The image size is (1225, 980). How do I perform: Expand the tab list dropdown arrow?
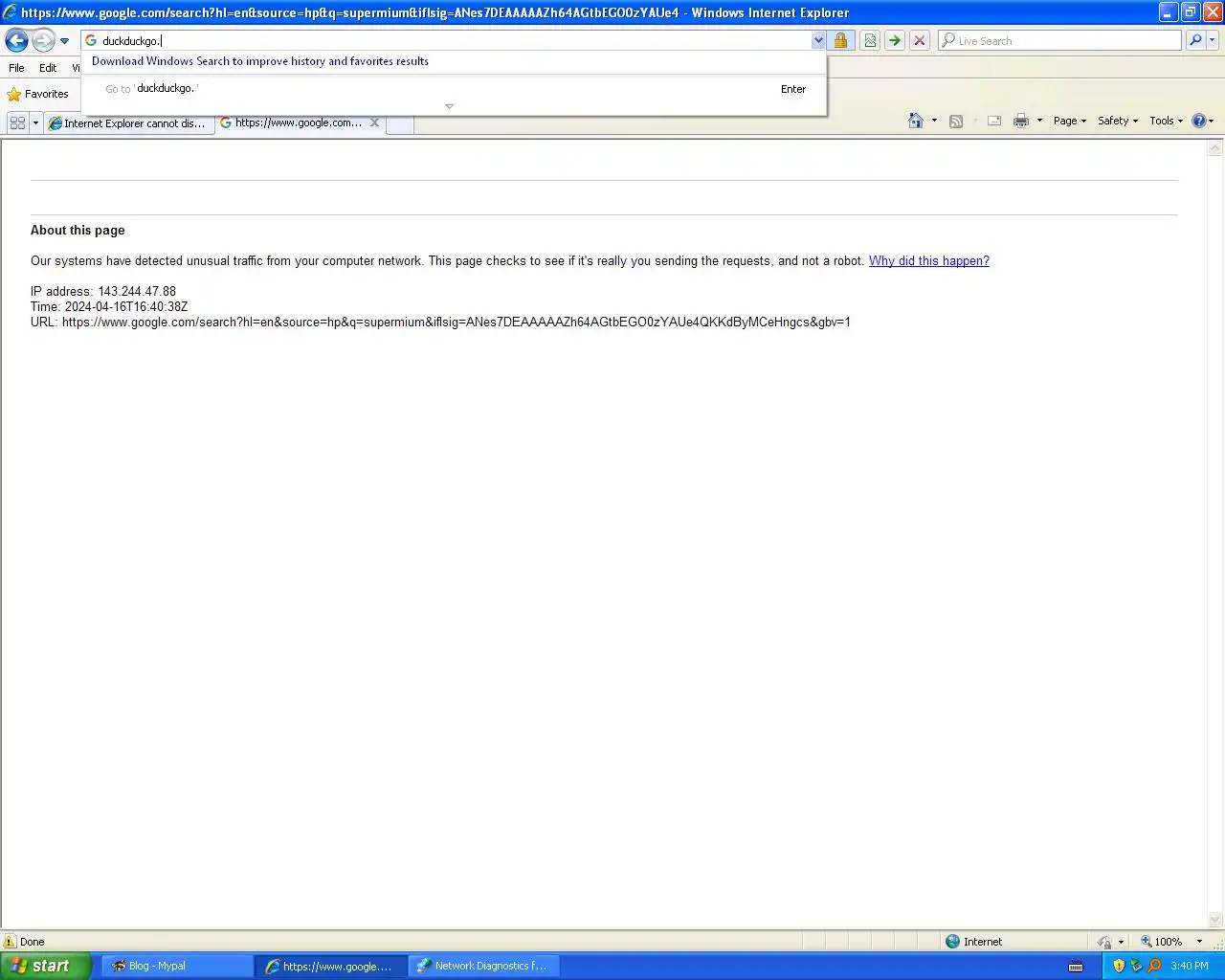click(35, 122)
